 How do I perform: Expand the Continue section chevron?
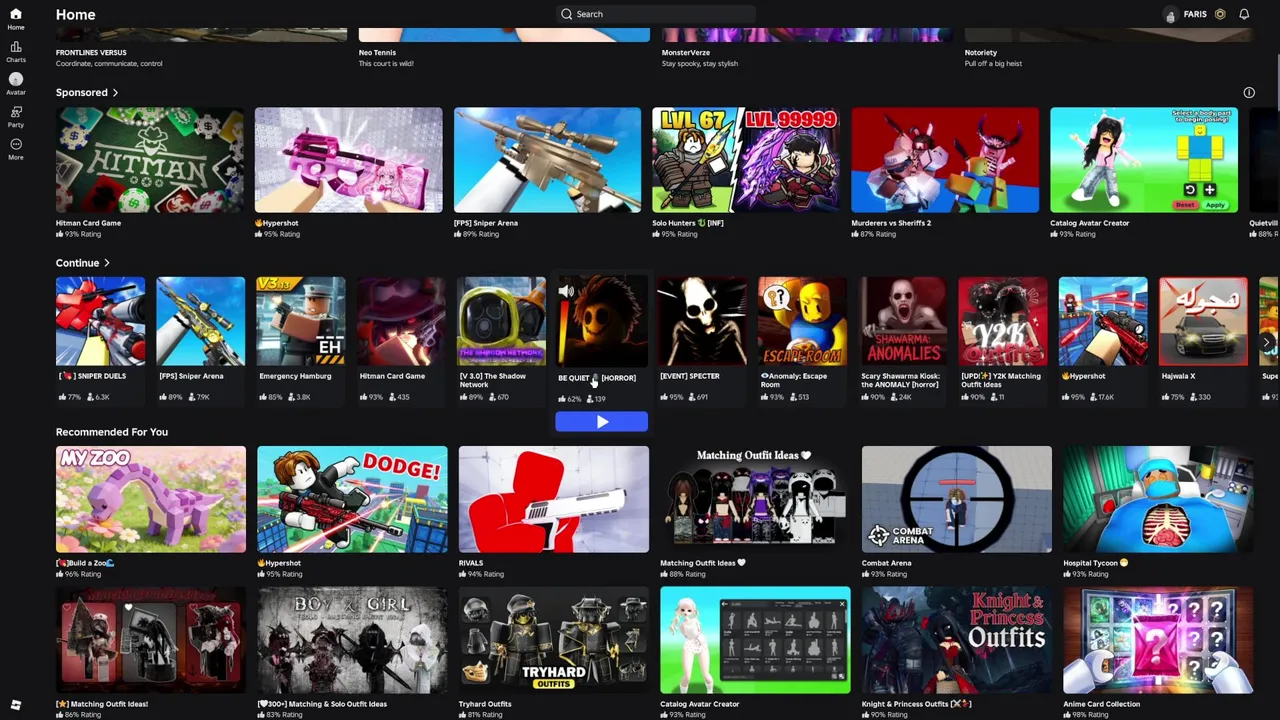(106, 263)
